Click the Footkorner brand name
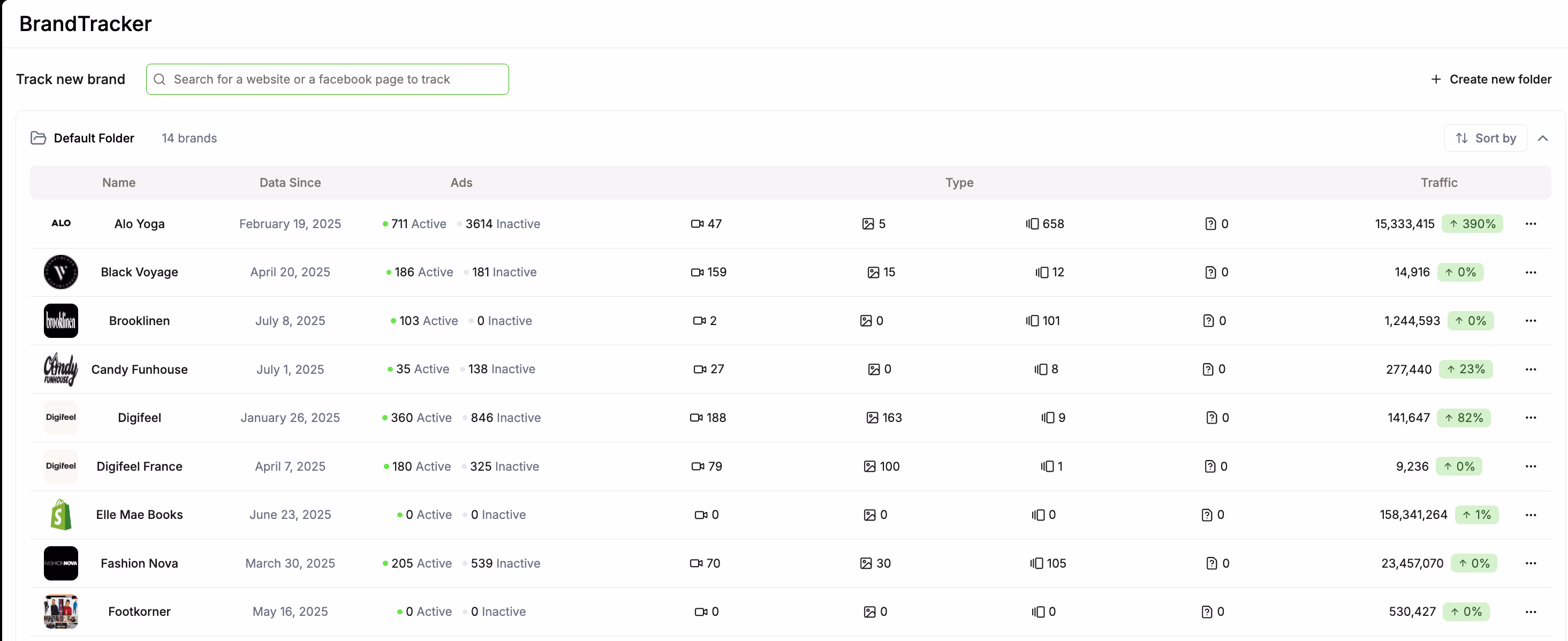Screen dimensions: 1568x641 click(139, 611)
